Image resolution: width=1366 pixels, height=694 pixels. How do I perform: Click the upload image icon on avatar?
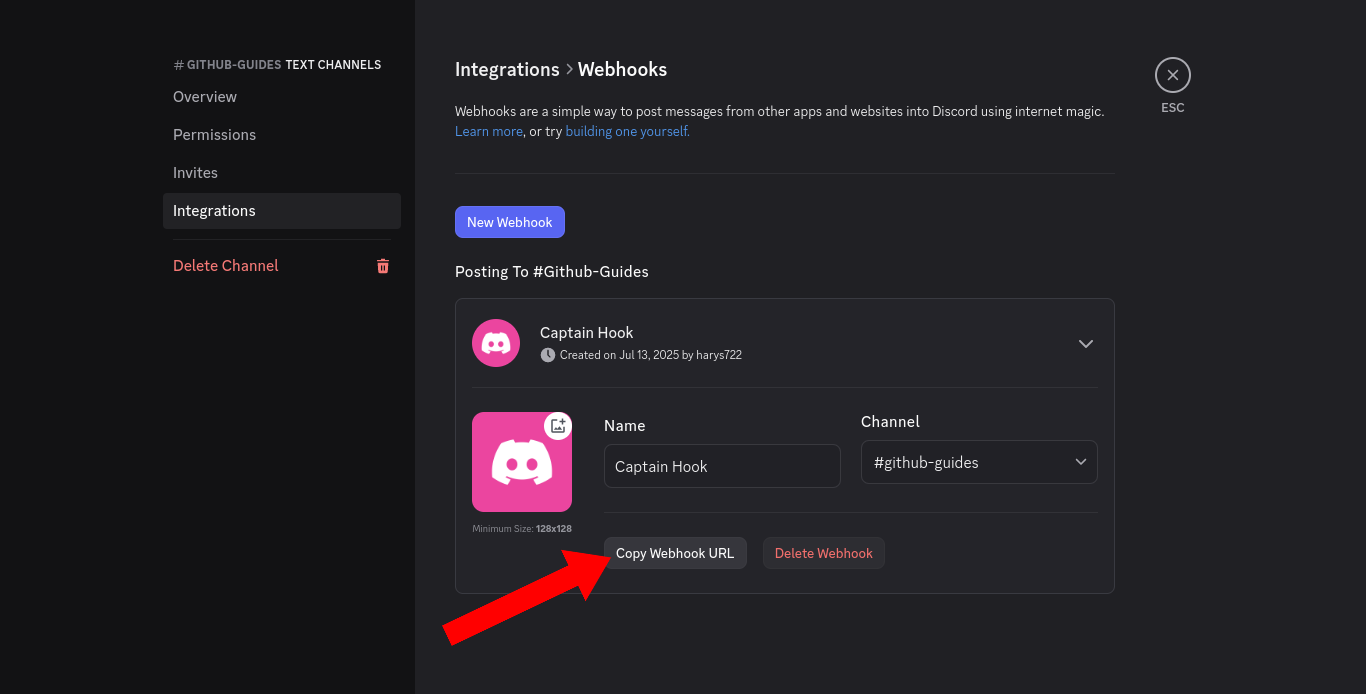(558, 425)
